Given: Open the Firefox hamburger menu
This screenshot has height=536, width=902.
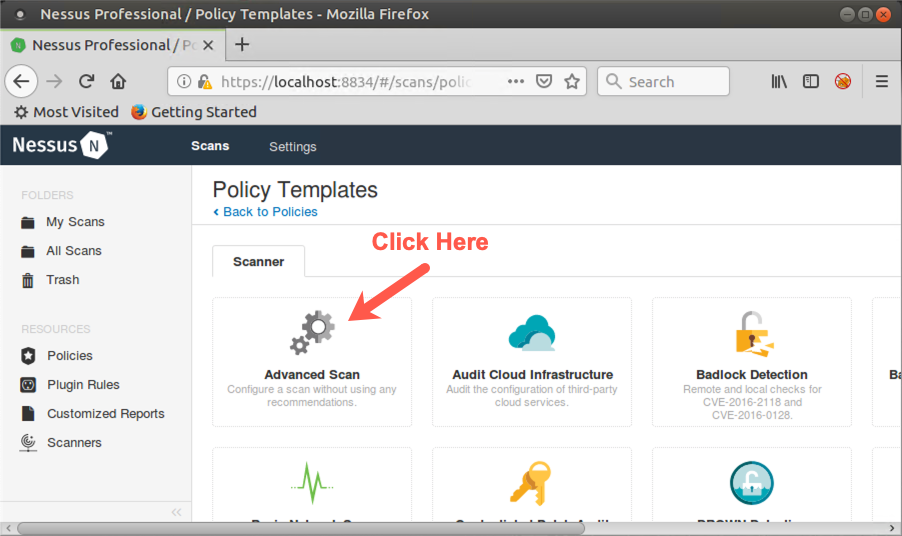Looking at the screenshot, I should (881, 82).
